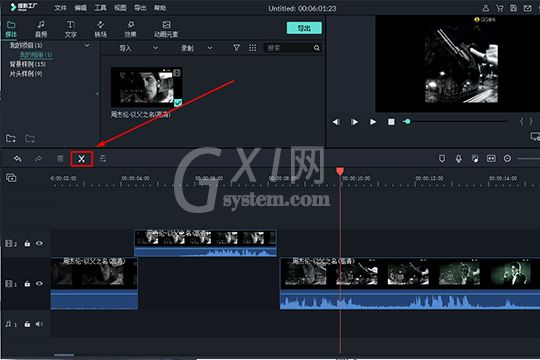Select the scissors split tool
Image resolution: width=540 pixels, height=360 pixels.
point(82,159)
